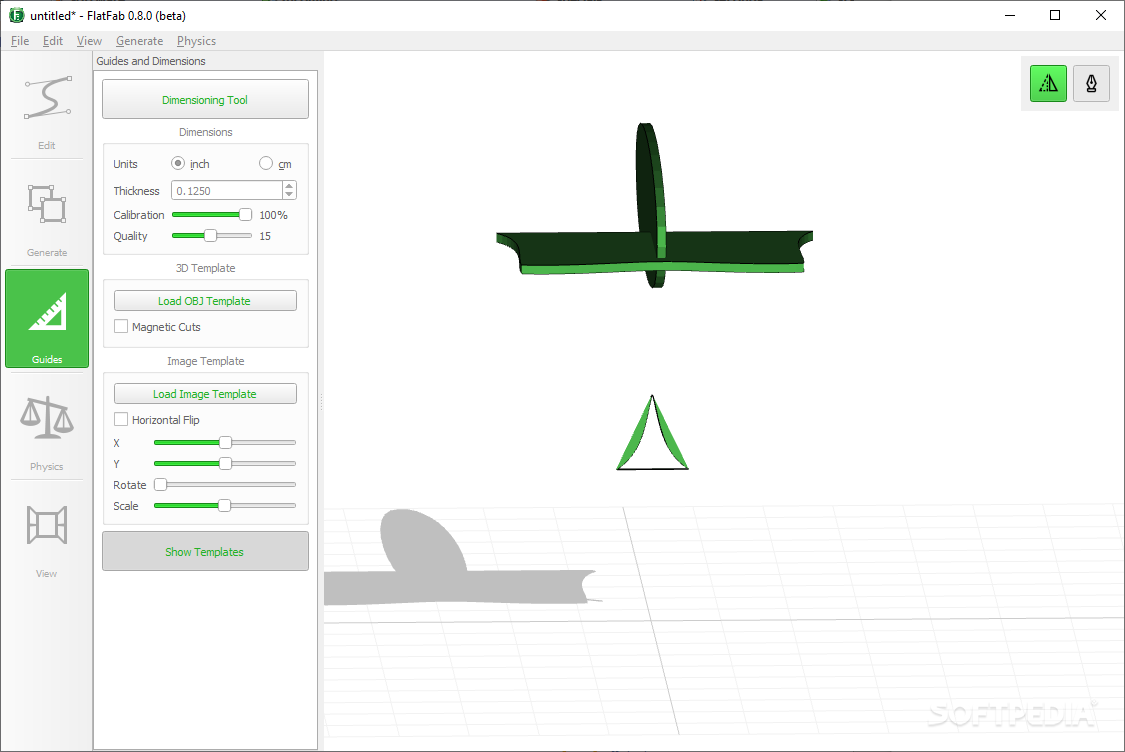Screen dimensions: 1125x752
Task: Click the green cross-shaped 3D model
Action: coord(654,250)
